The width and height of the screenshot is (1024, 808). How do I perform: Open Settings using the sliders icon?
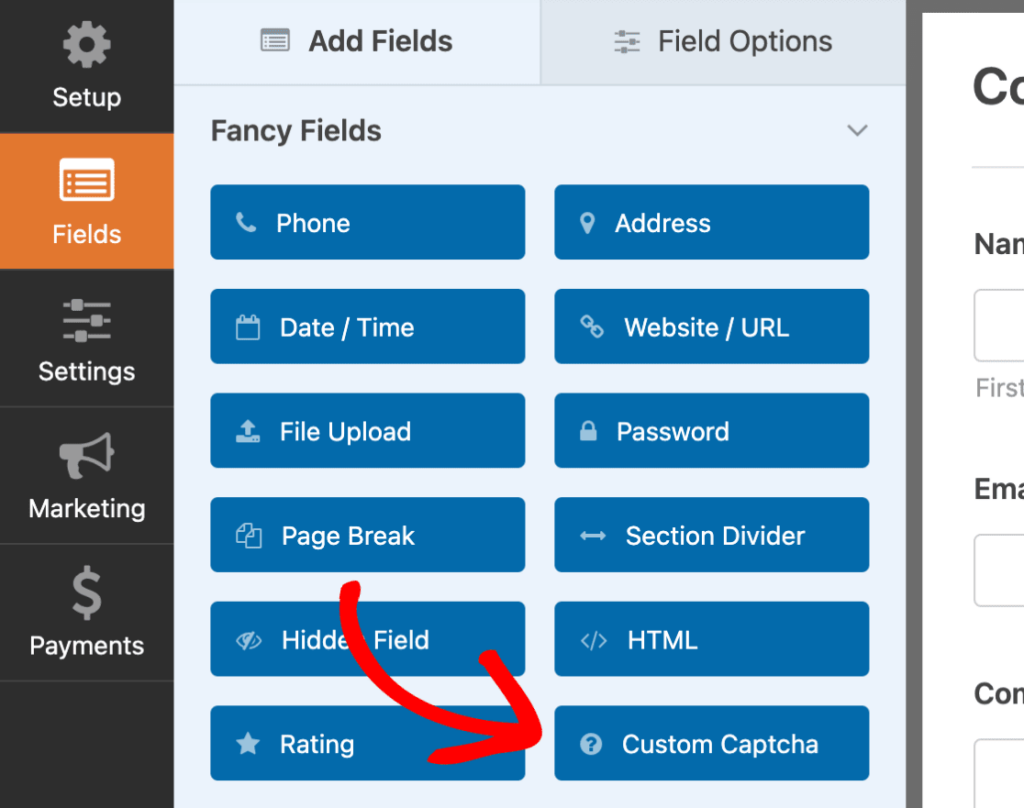point(86,320)
